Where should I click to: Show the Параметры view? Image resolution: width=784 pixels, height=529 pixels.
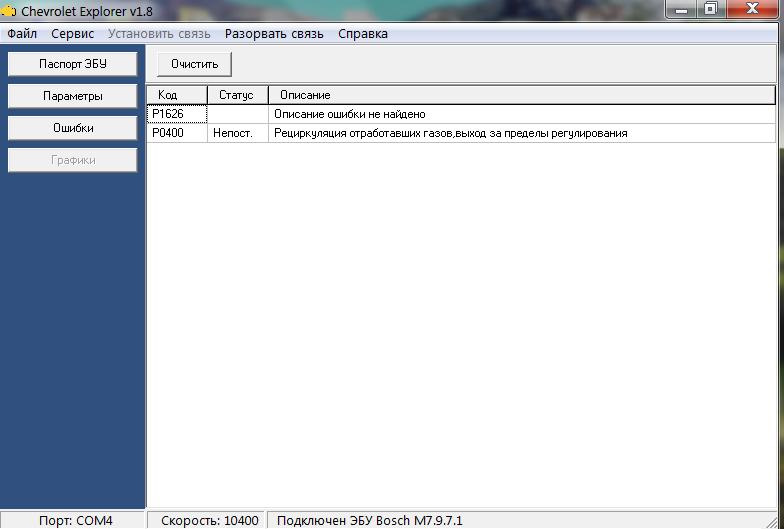pyautogui.click(x=72, y=96)
